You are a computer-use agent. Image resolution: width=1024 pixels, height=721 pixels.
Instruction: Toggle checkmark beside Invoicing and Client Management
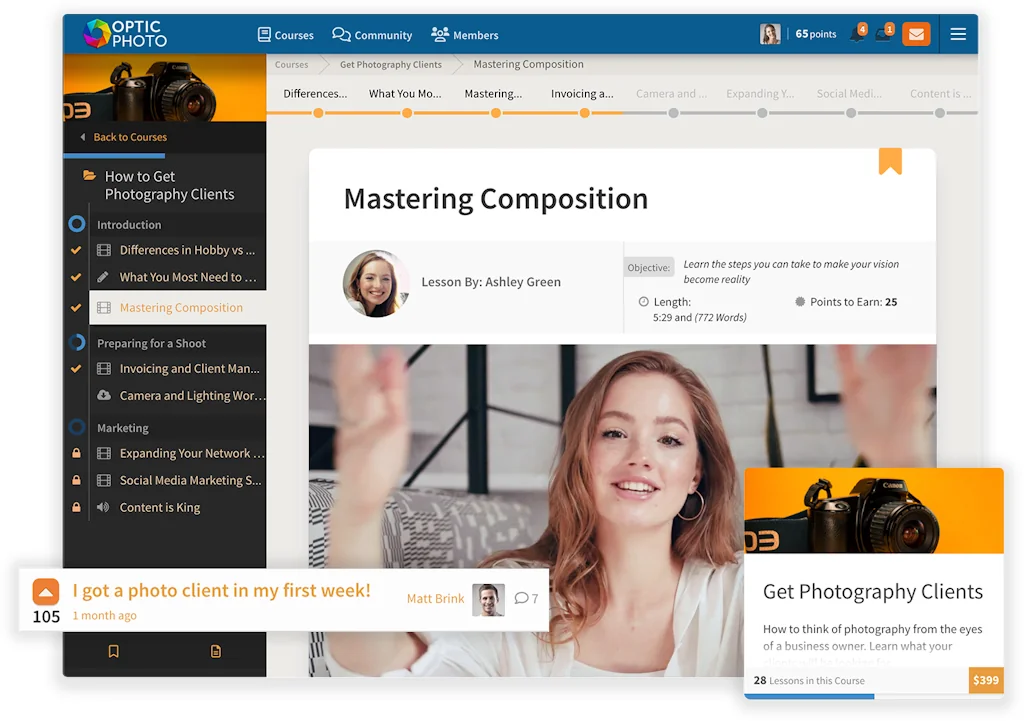(76, 369)
